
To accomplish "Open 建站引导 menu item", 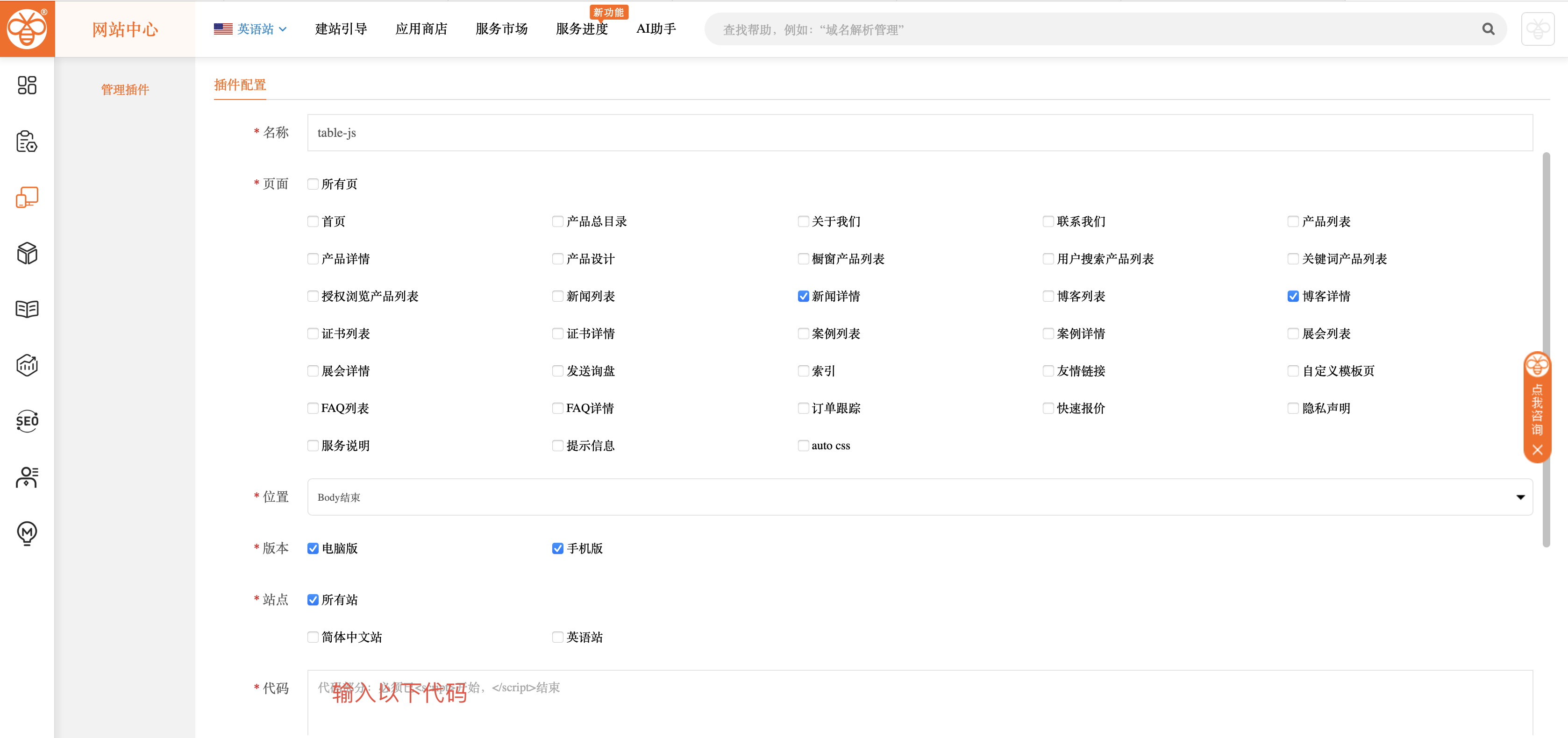I will click(x=341, y=28).
